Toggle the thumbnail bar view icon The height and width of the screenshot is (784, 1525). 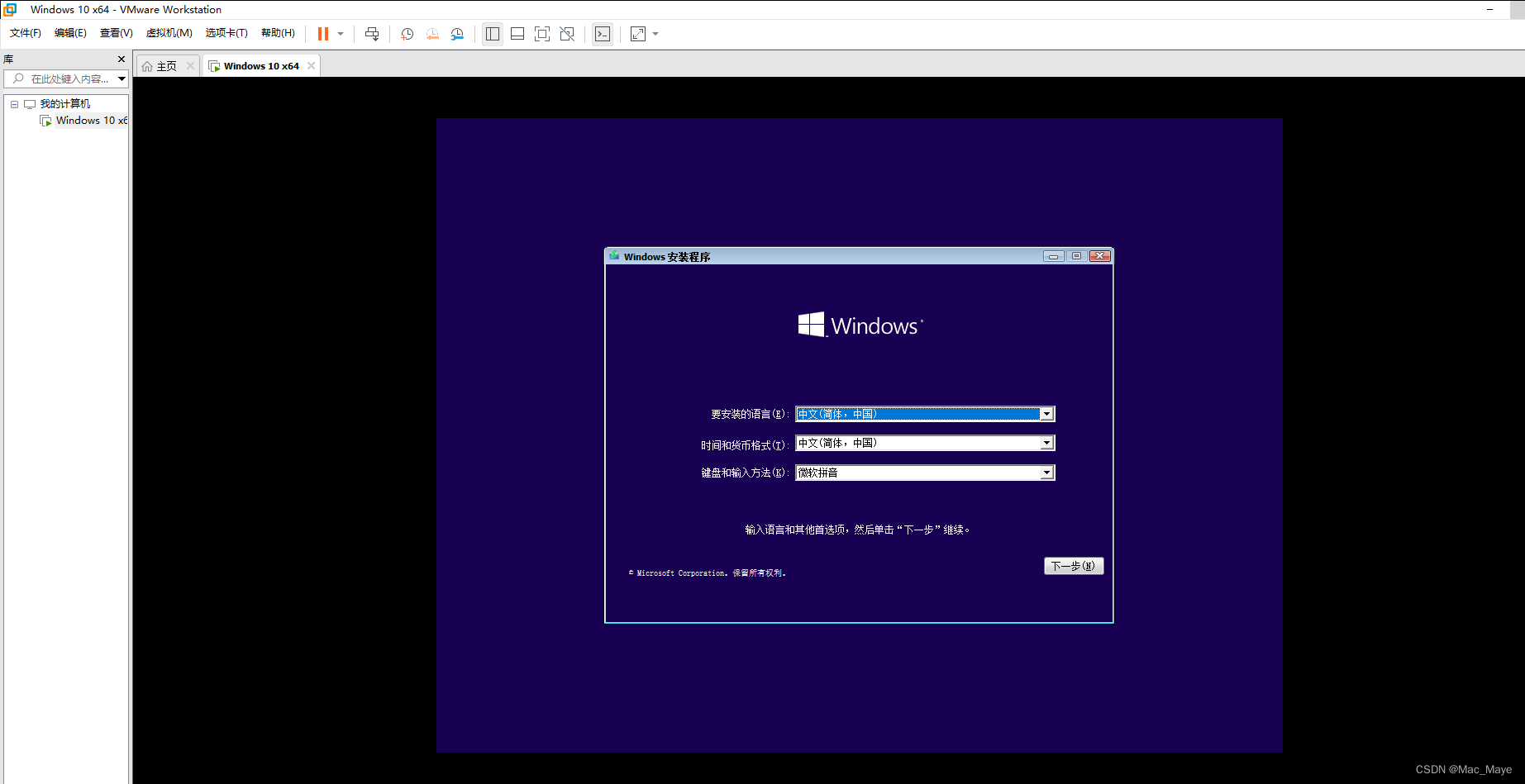tap(517, 34)
